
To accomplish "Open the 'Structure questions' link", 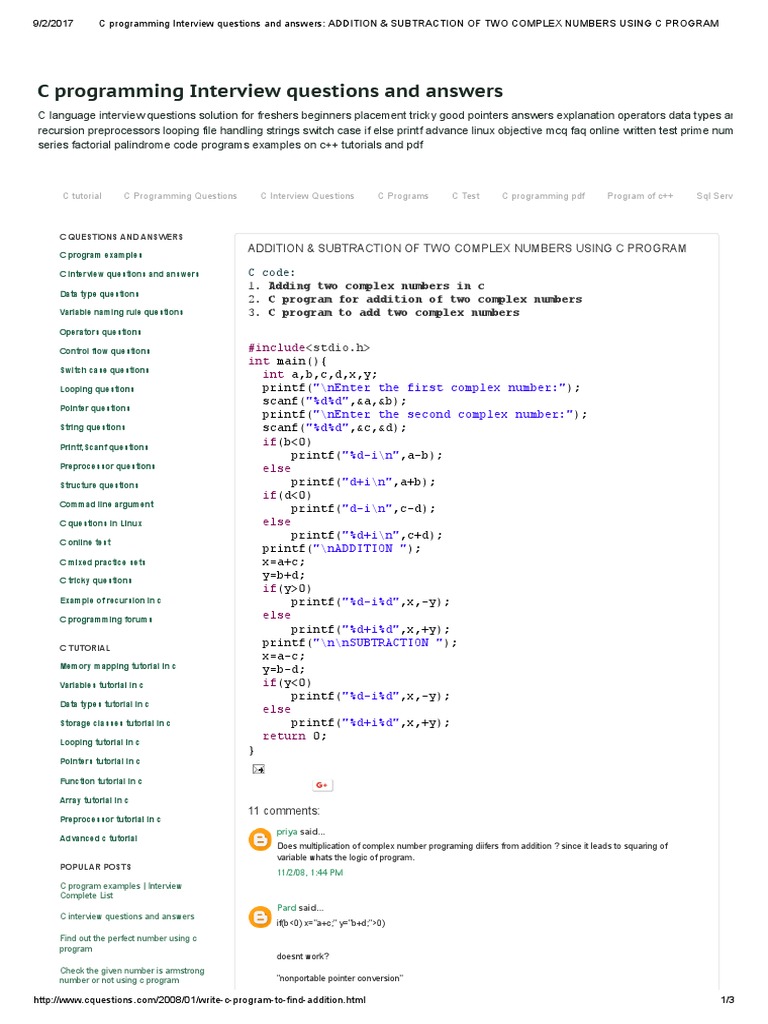I will 99,485.
